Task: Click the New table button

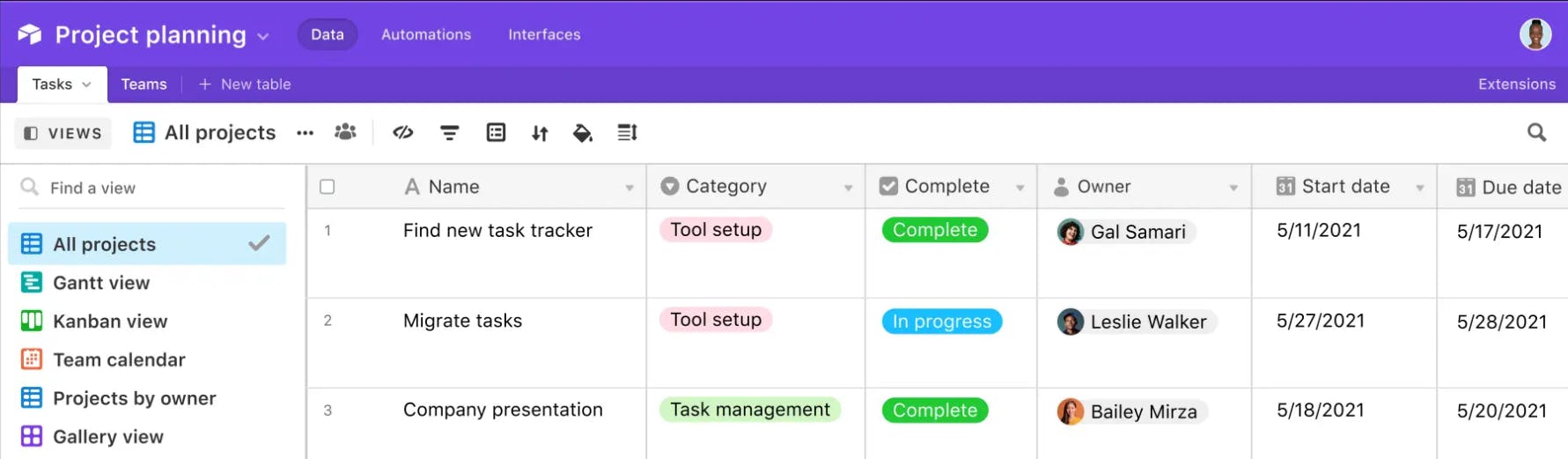Action: [245, 84]
